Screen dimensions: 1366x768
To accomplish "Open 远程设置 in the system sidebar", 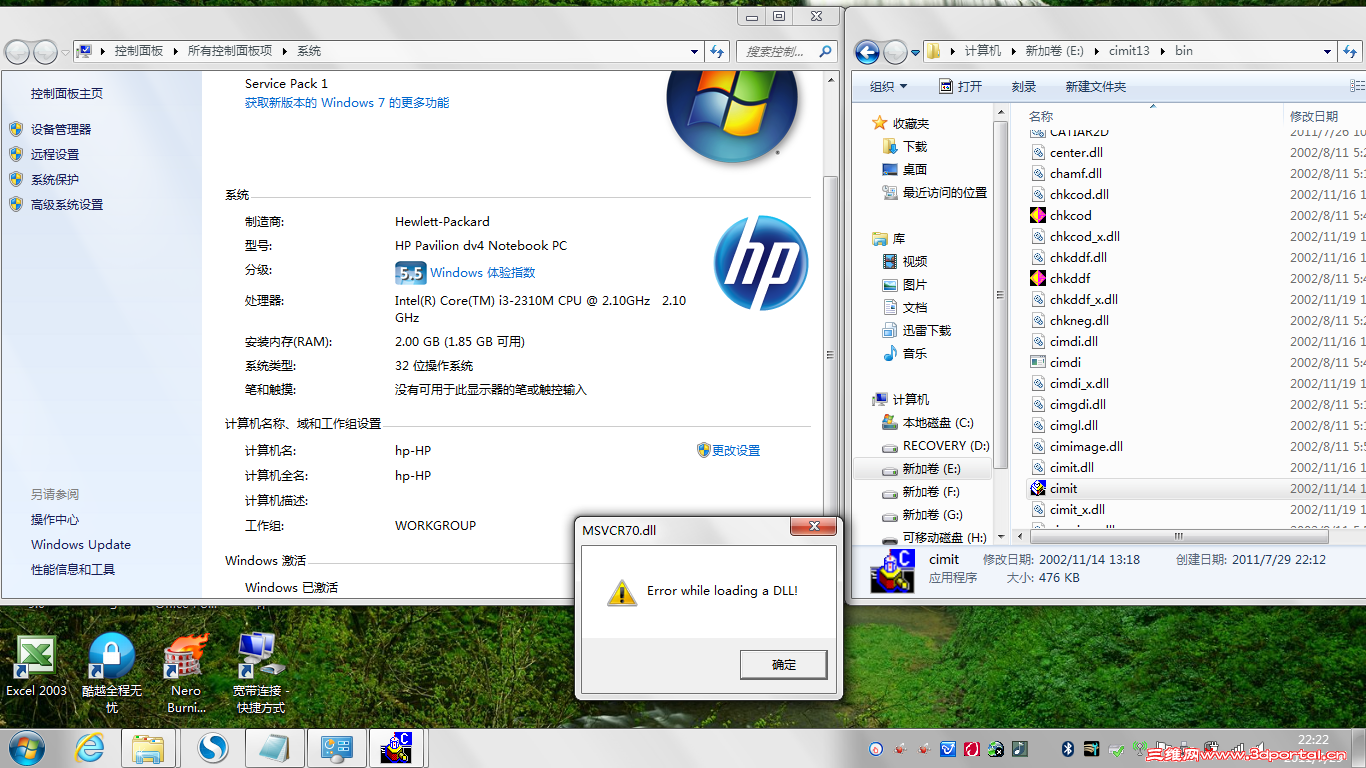I will [x=55, y=154].
